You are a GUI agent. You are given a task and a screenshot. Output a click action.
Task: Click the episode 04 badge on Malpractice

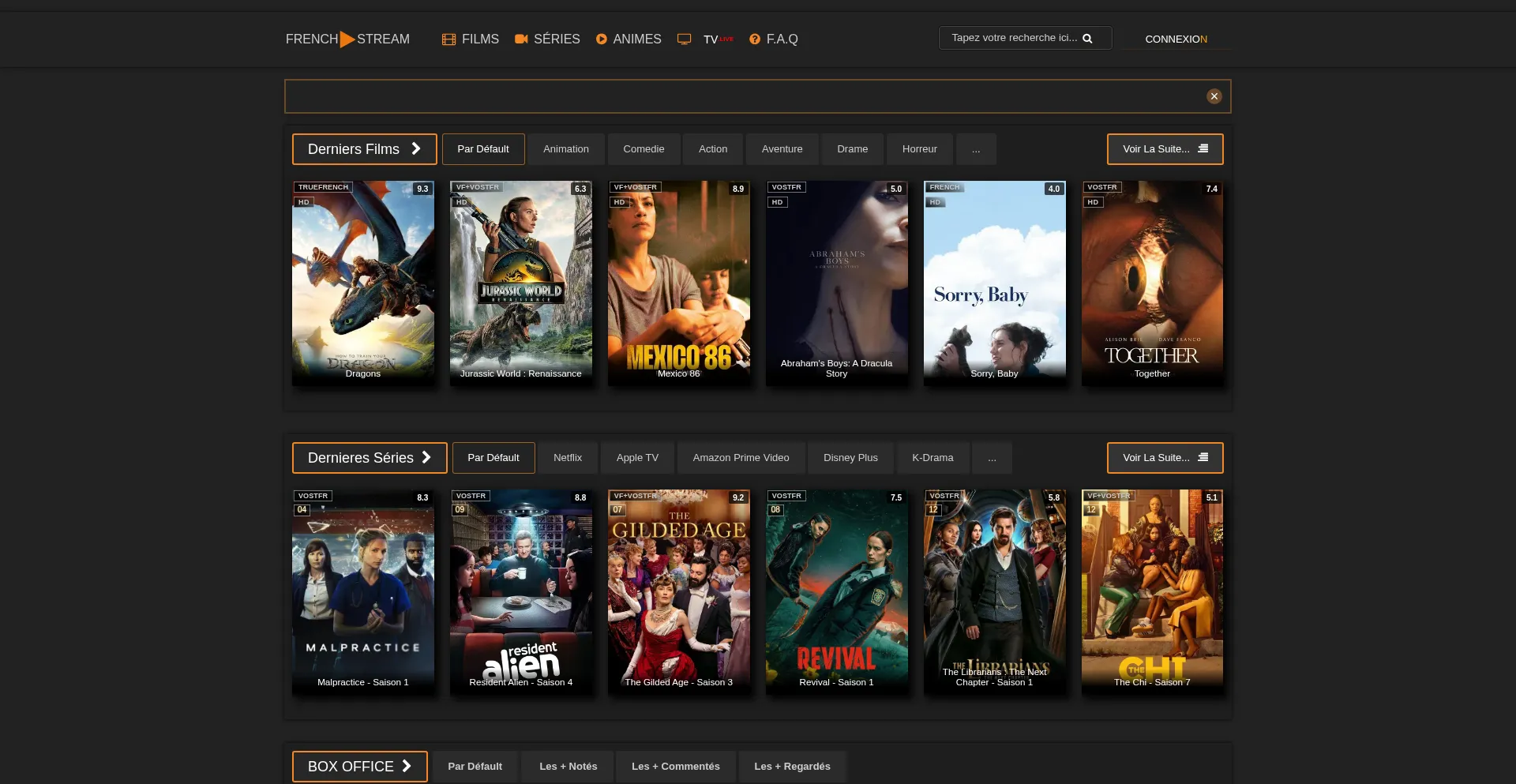pos(302,510)
